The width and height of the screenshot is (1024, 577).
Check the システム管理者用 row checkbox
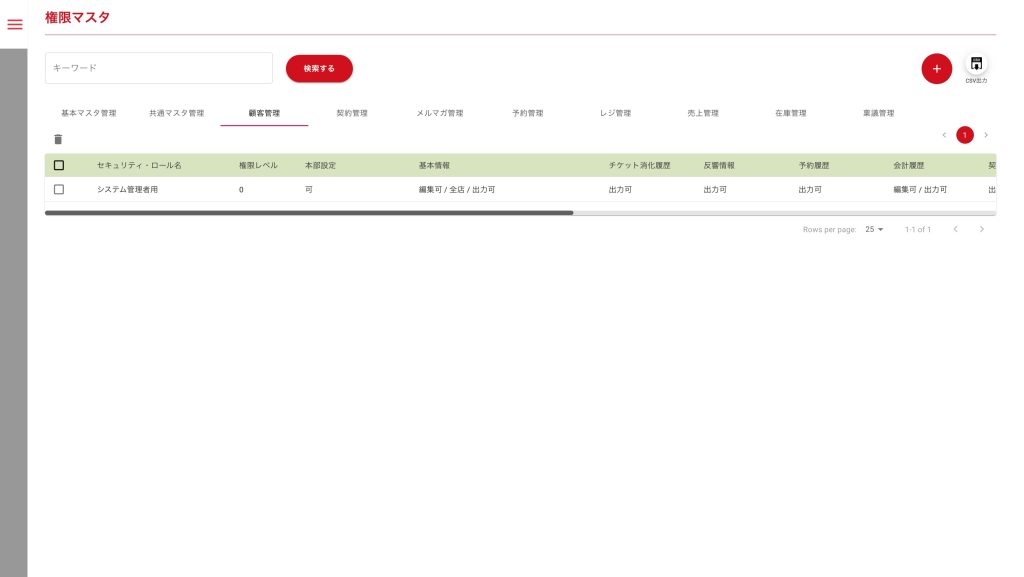click(x=59, y=189)
